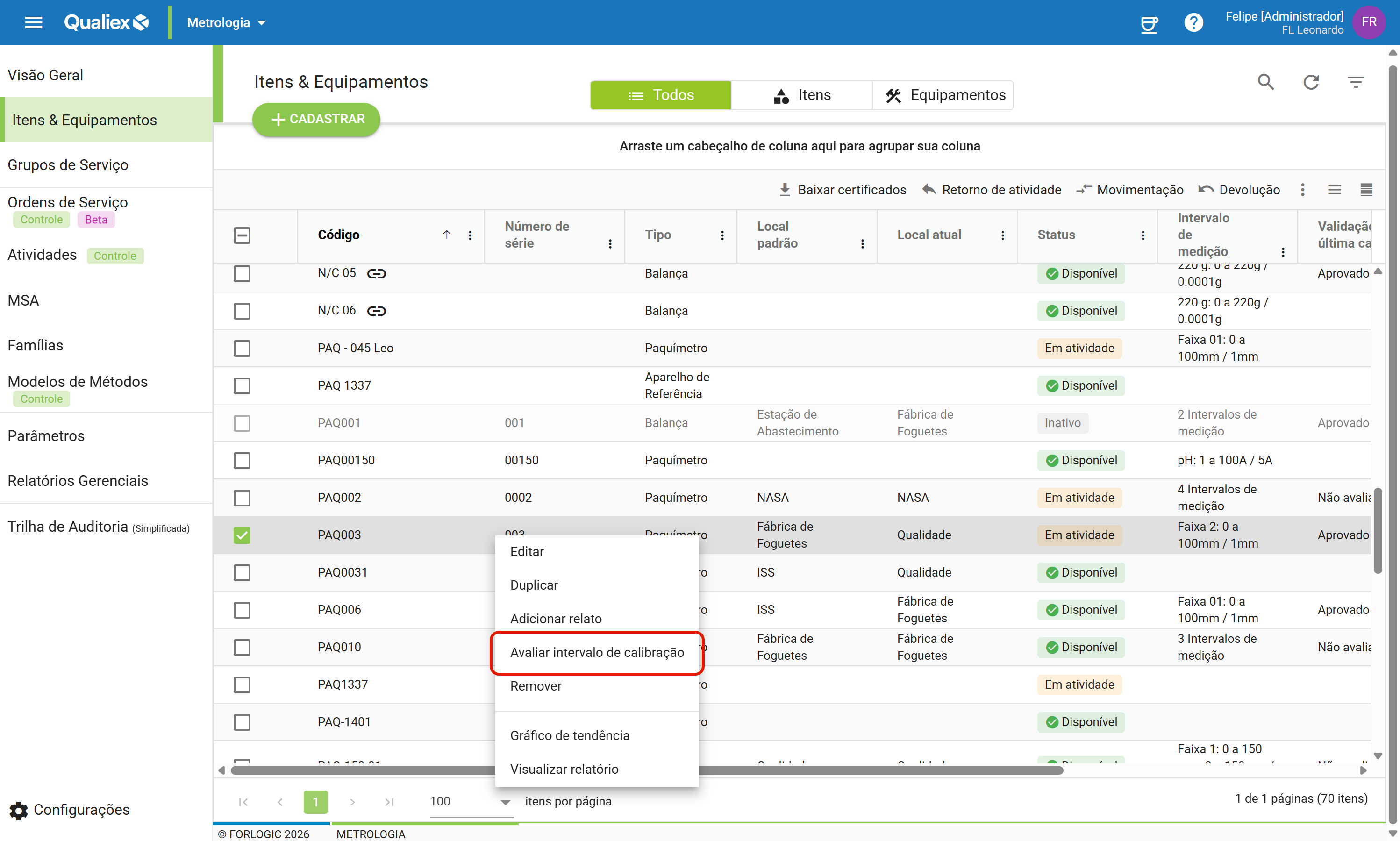This screenshot has width=1400, height=841.
Task: Open the Código column menu dots
Action: coord(470,235)
